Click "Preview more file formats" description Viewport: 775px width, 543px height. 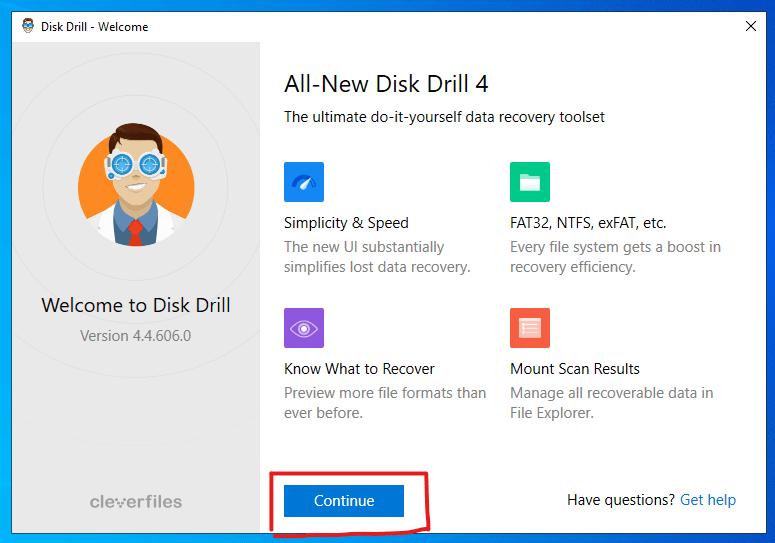pos(385,403)
